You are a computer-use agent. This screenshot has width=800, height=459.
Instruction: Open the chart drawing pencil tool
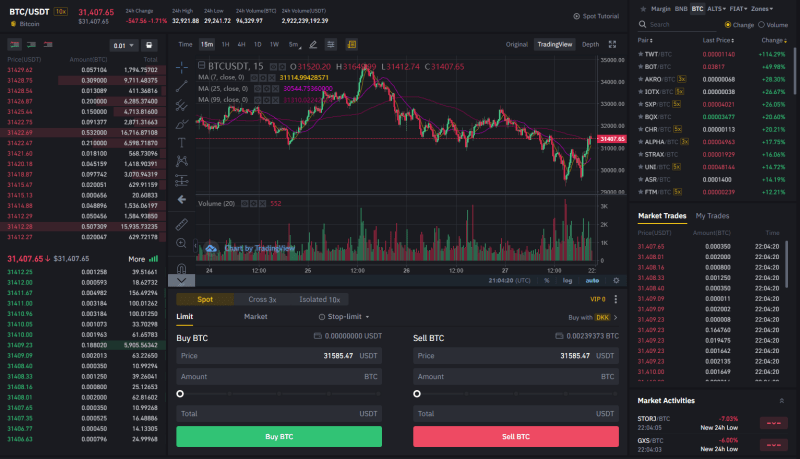pyautogui.click(x=313, y=45)
